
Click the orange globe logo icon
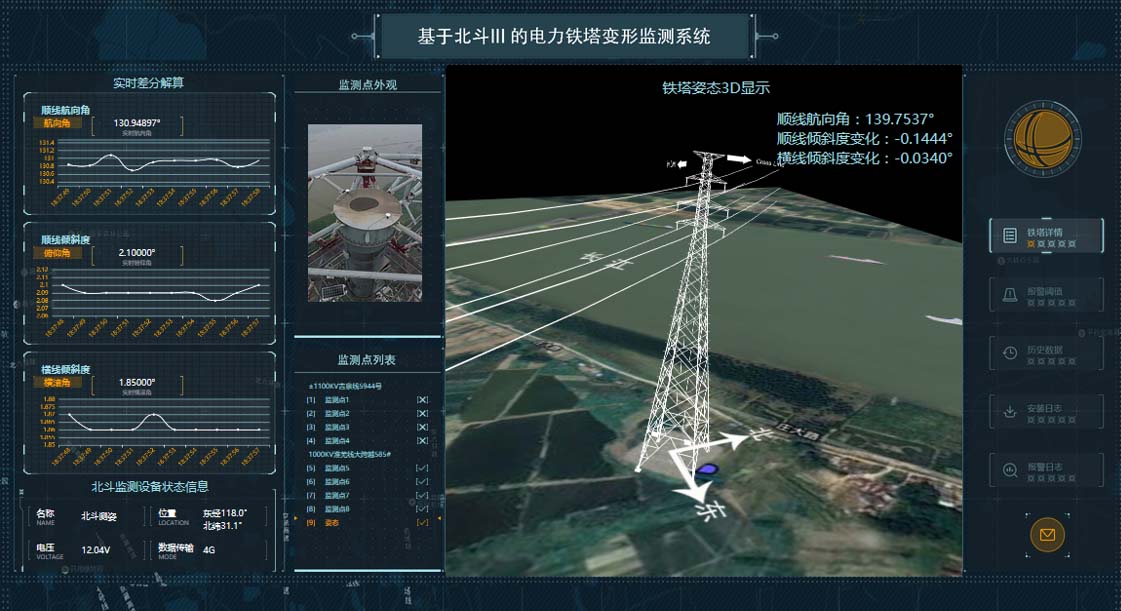tap(1041, 139)
